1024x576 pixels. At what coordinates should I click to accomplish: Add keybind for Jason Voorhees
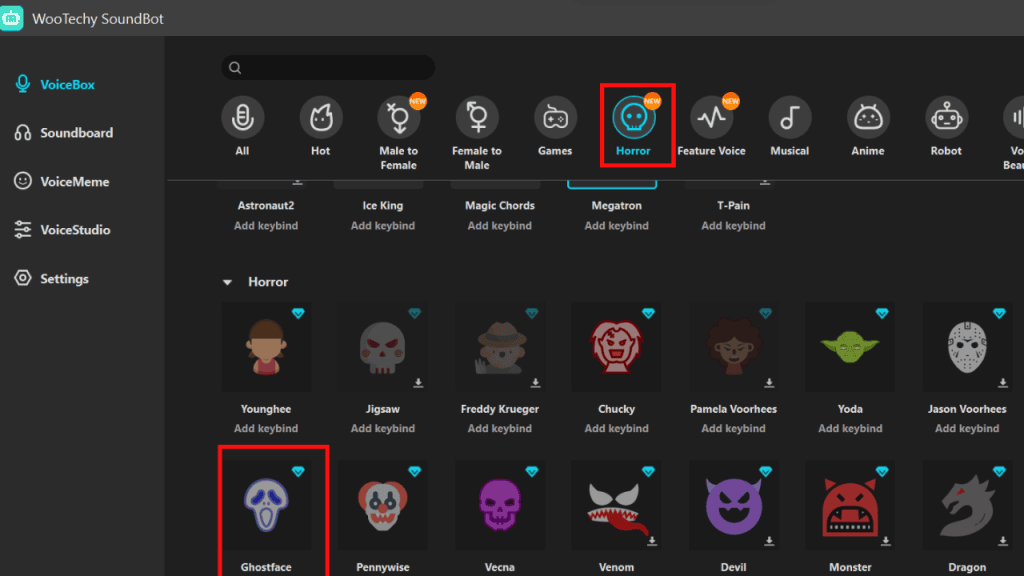coord(966,427)
